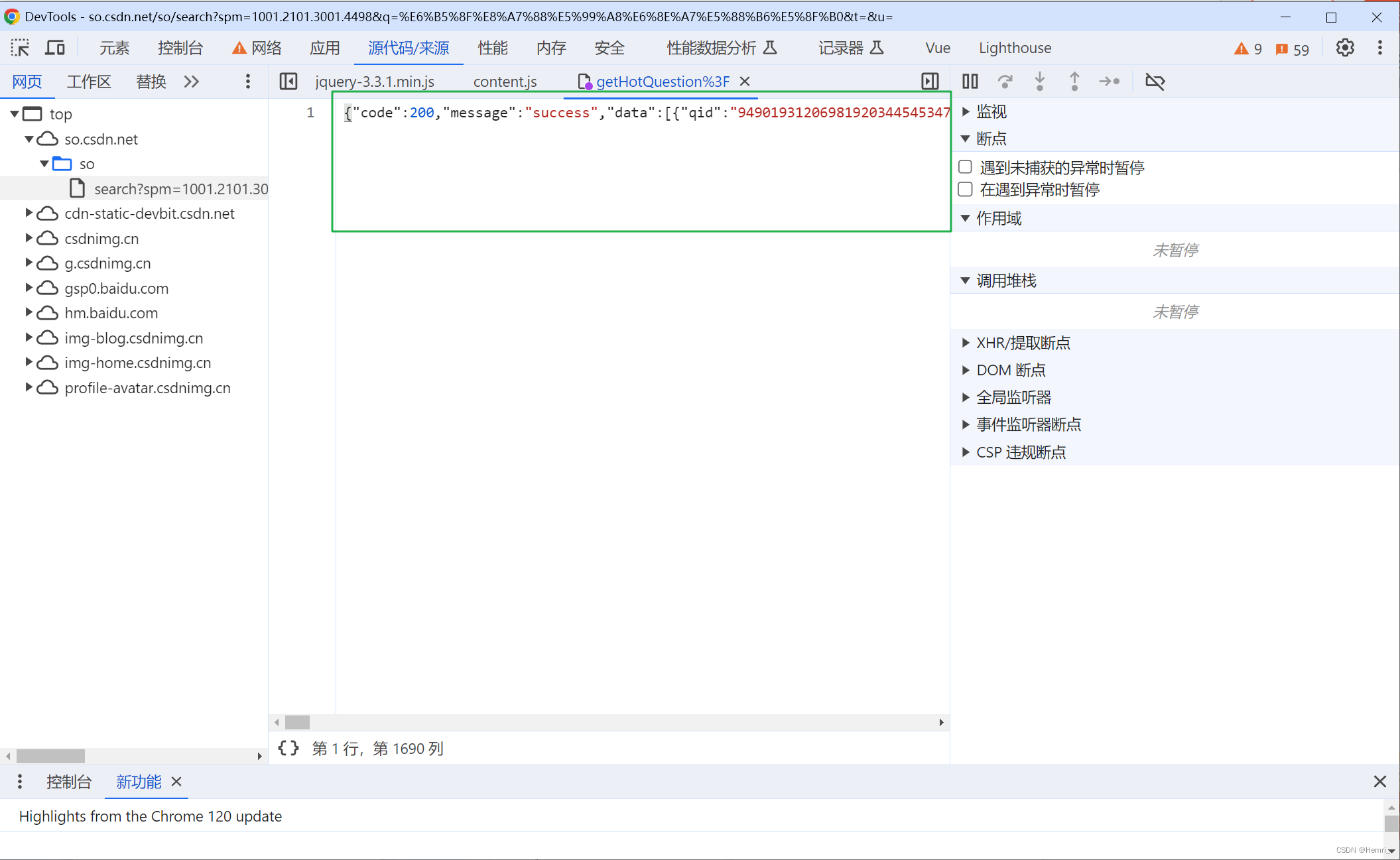Open drawer more options menu
The image size is (1400, 860).
coord(20,781)
